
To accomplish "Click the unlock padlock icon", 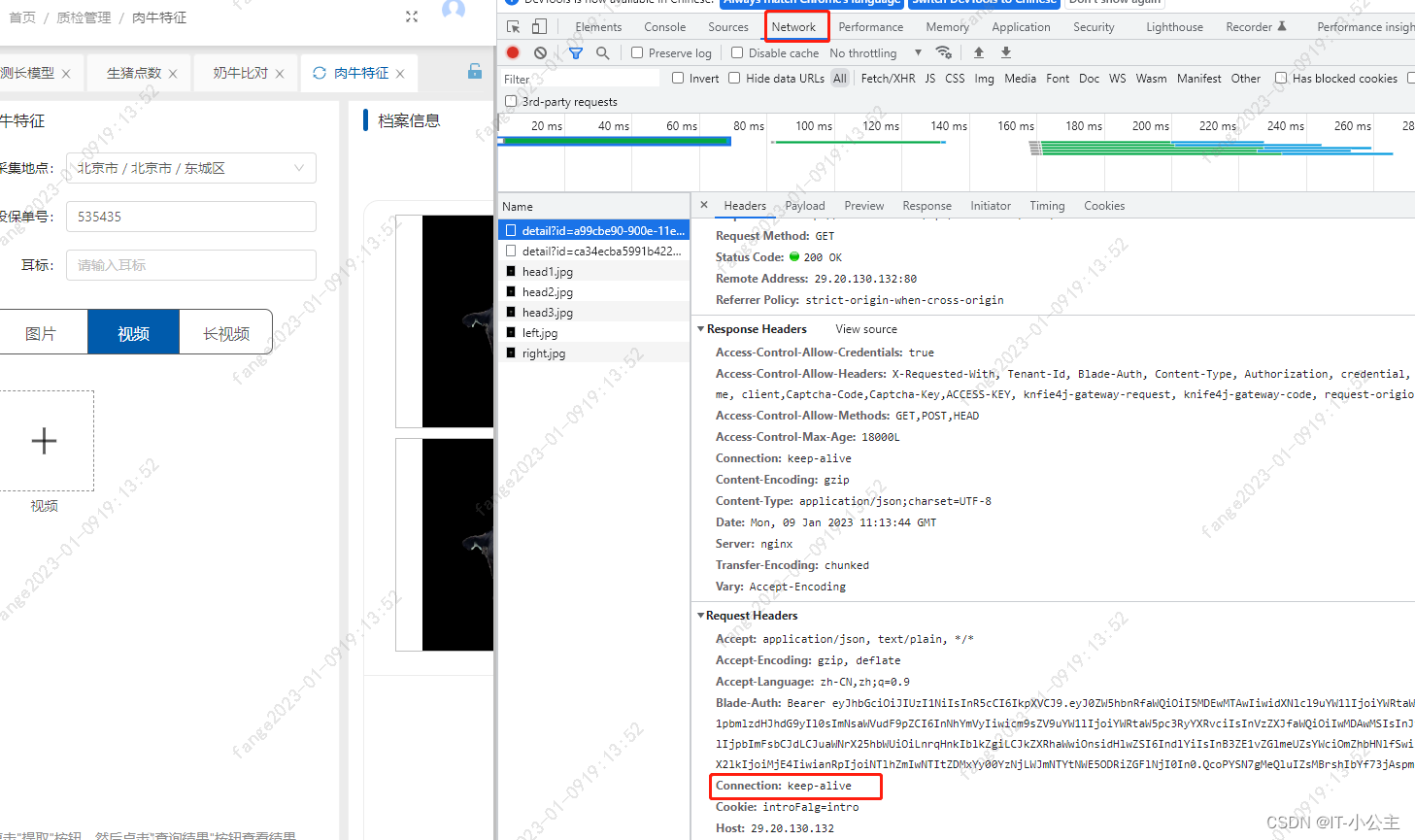I will (475, 71).
